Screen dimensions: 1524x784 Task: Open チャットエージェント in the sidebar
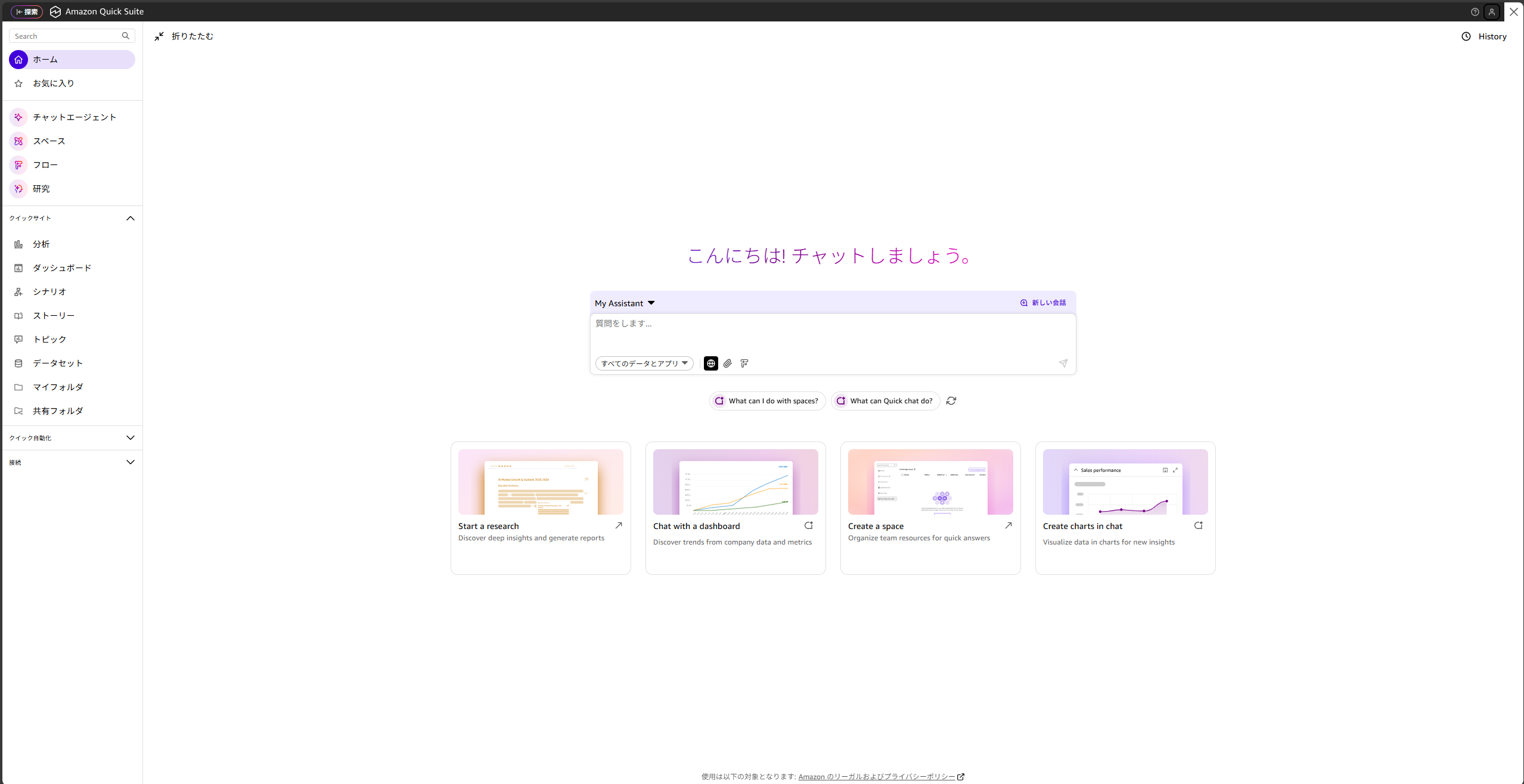click(x=75, y=117)
